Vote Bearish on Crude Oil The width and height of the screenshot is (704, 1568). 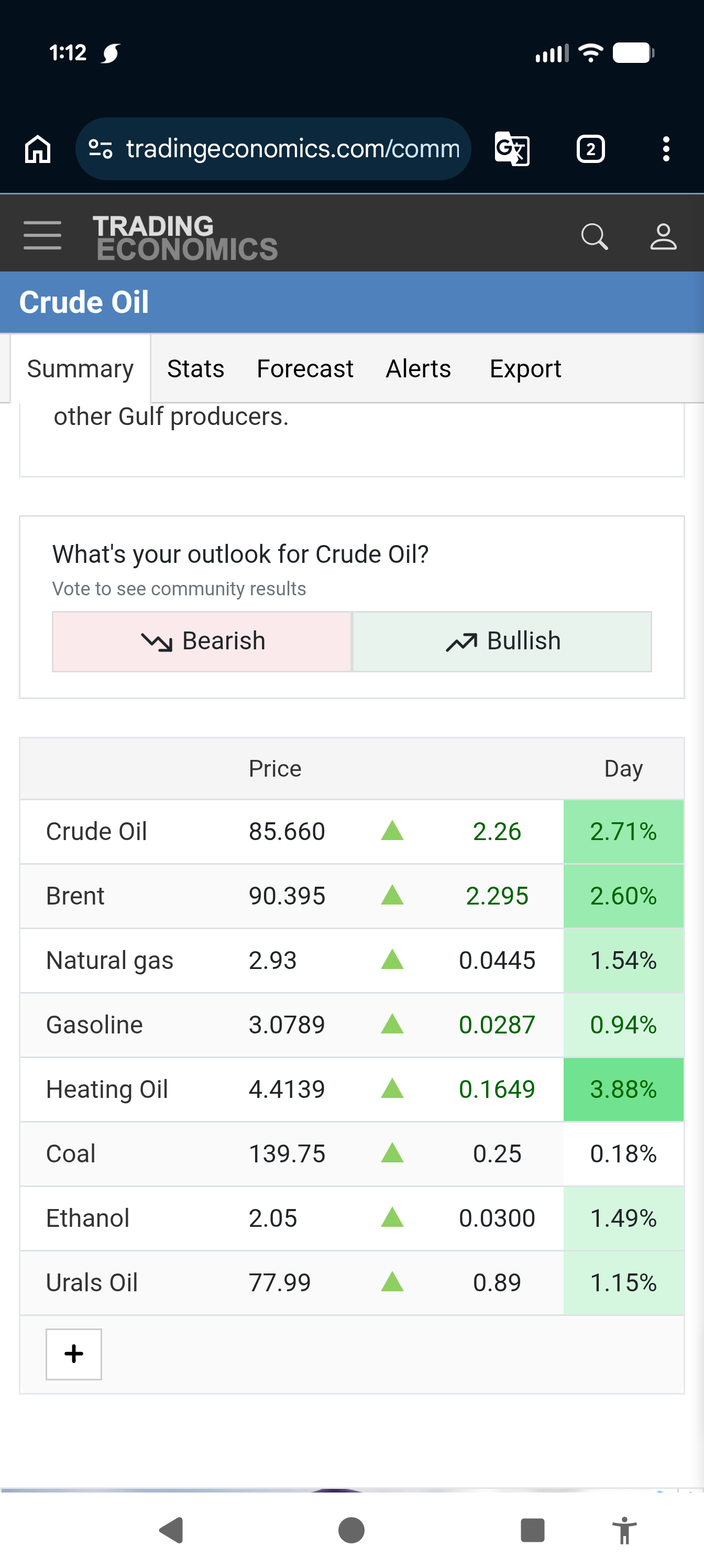click(202, 641)
